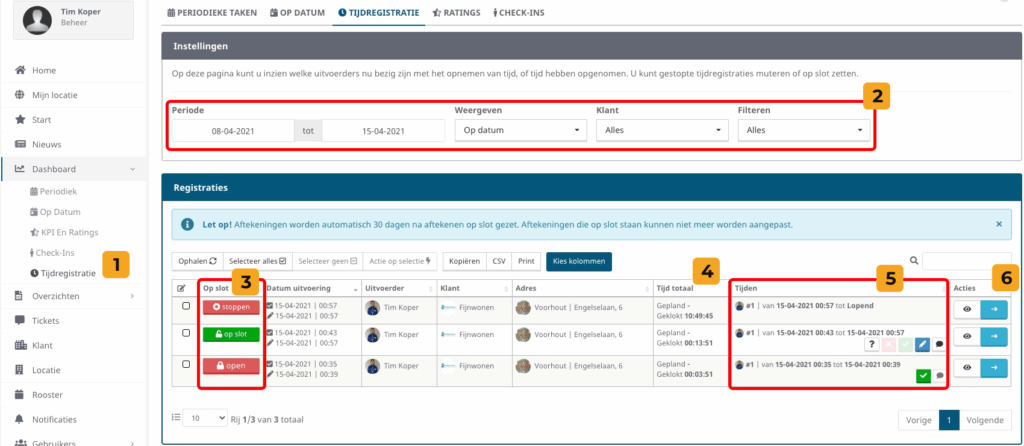1024x446 pixels.
Task: Click the eye icon in the first row
Action: [966, 310]
